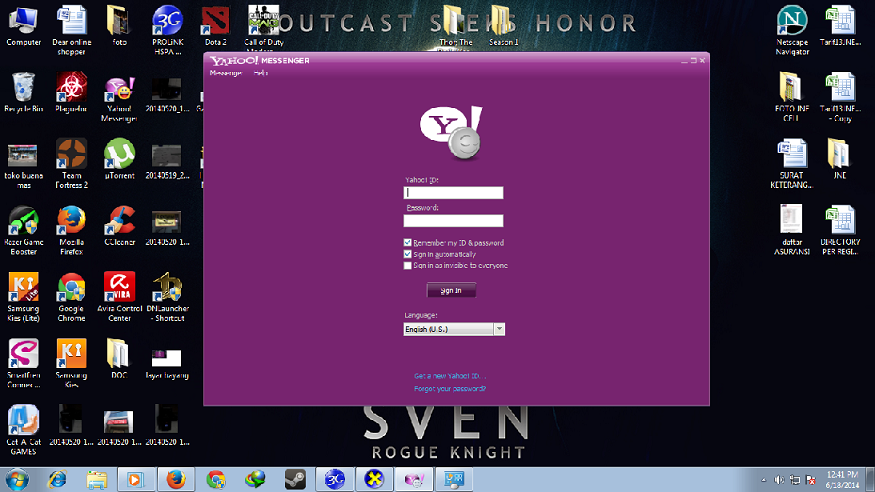Uncheck Sign in automatically
The height and width of the screenshot is (492, 875).
click(x=407, y=254)
